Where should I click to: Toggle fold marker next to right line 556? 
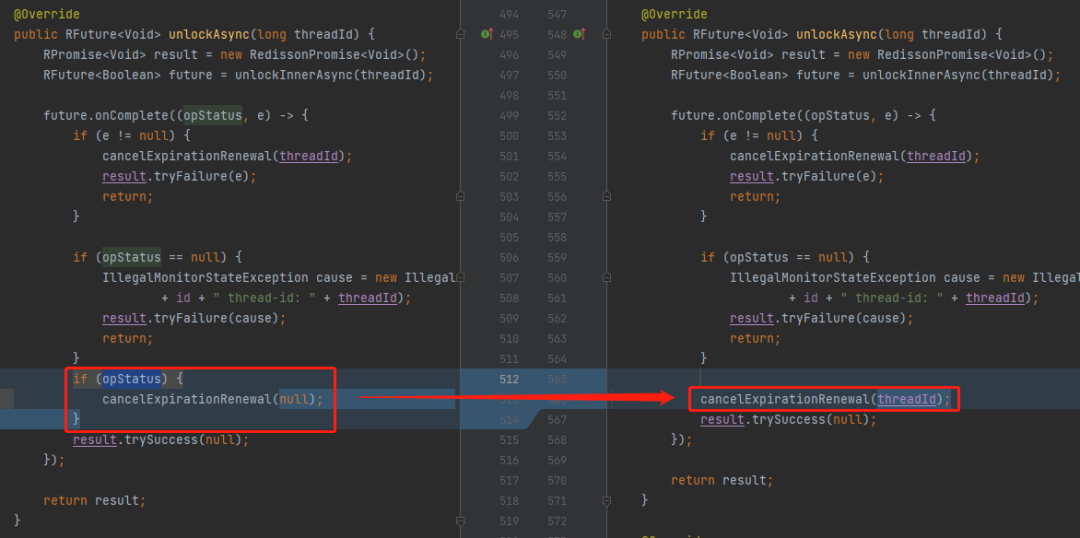(607, 196)
